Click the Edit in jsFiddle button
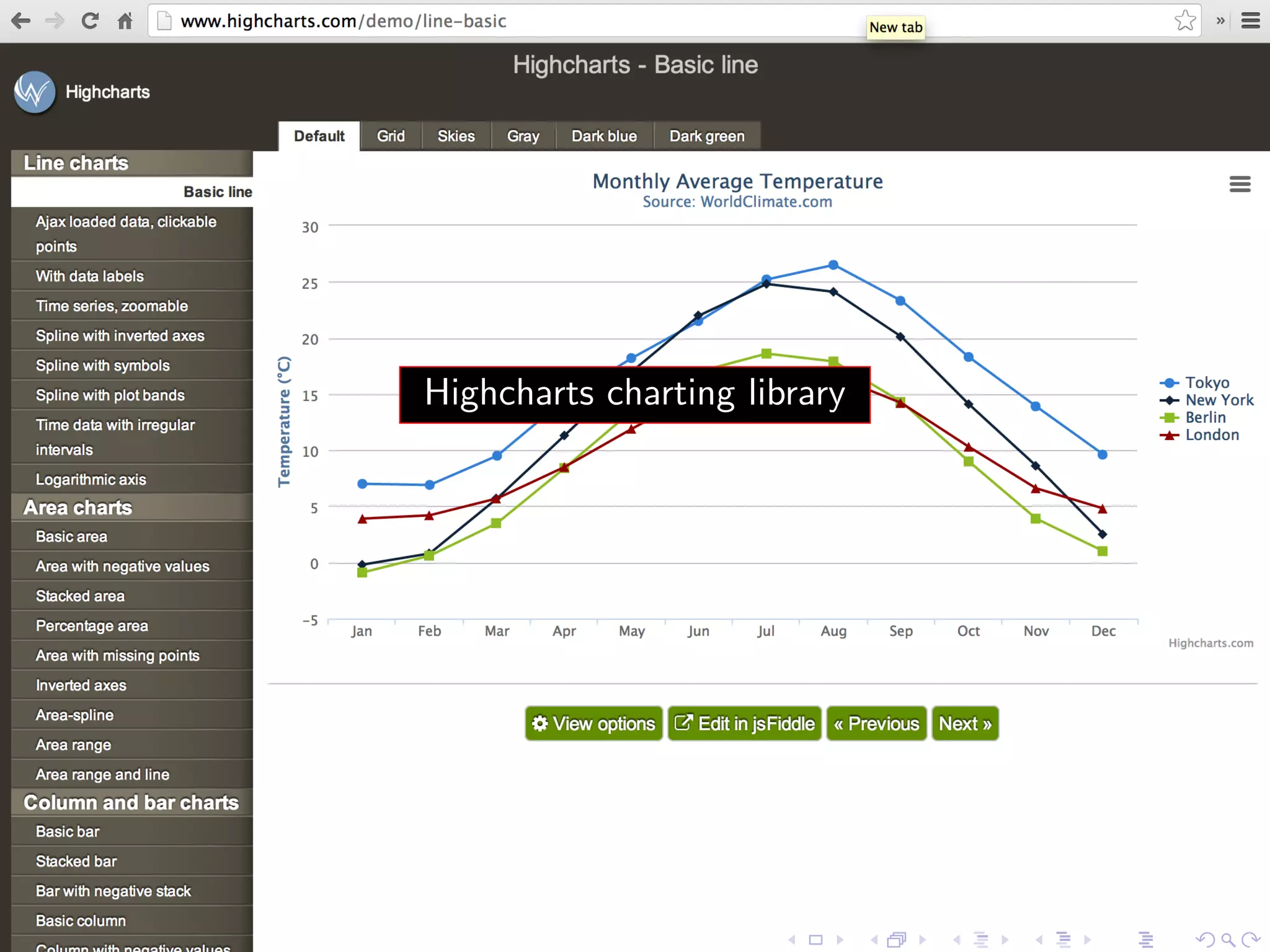The width and height of the screenshot is (1270, 952). pyautogui.click(x=745, y=723)
